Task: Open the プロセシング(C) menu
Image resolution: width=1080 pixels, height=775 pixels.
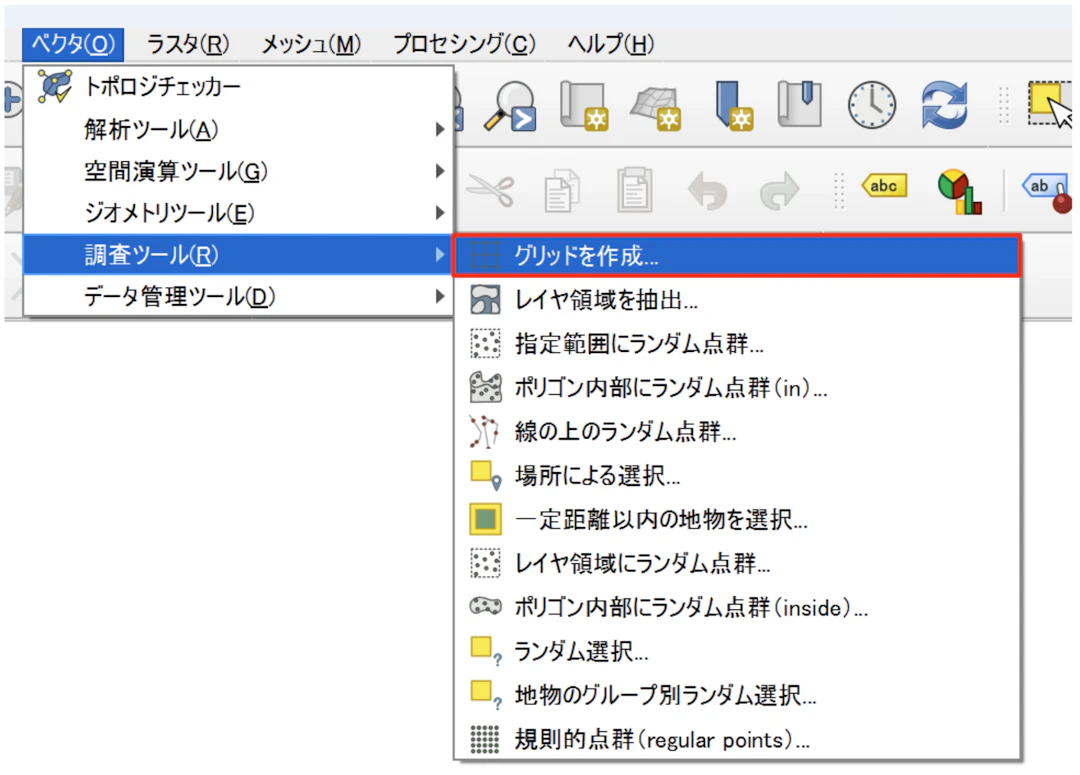Action: click(x=464, y=45)
